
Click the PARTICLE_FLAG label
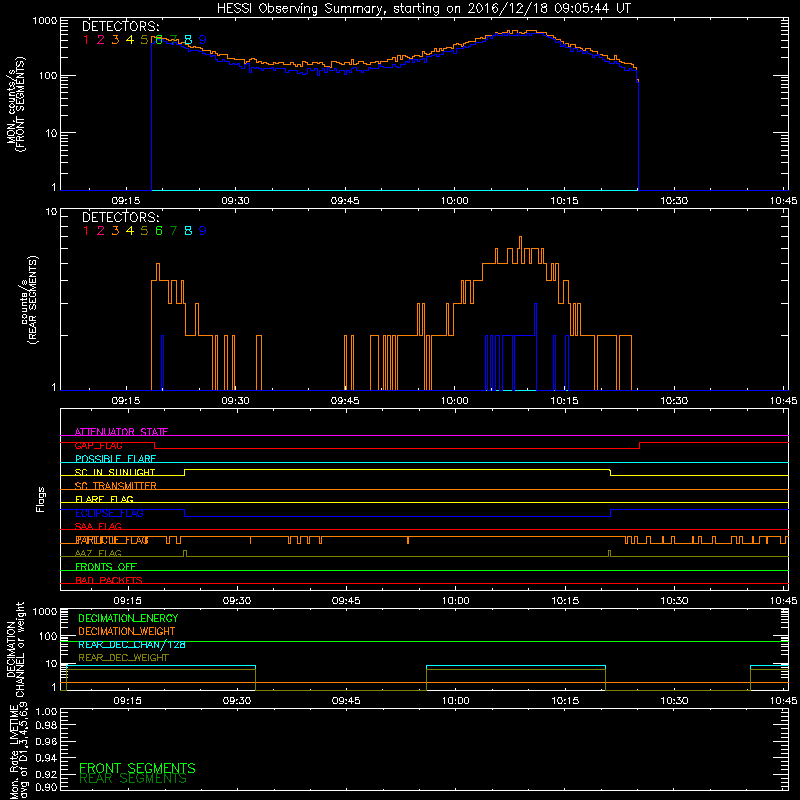112,540
